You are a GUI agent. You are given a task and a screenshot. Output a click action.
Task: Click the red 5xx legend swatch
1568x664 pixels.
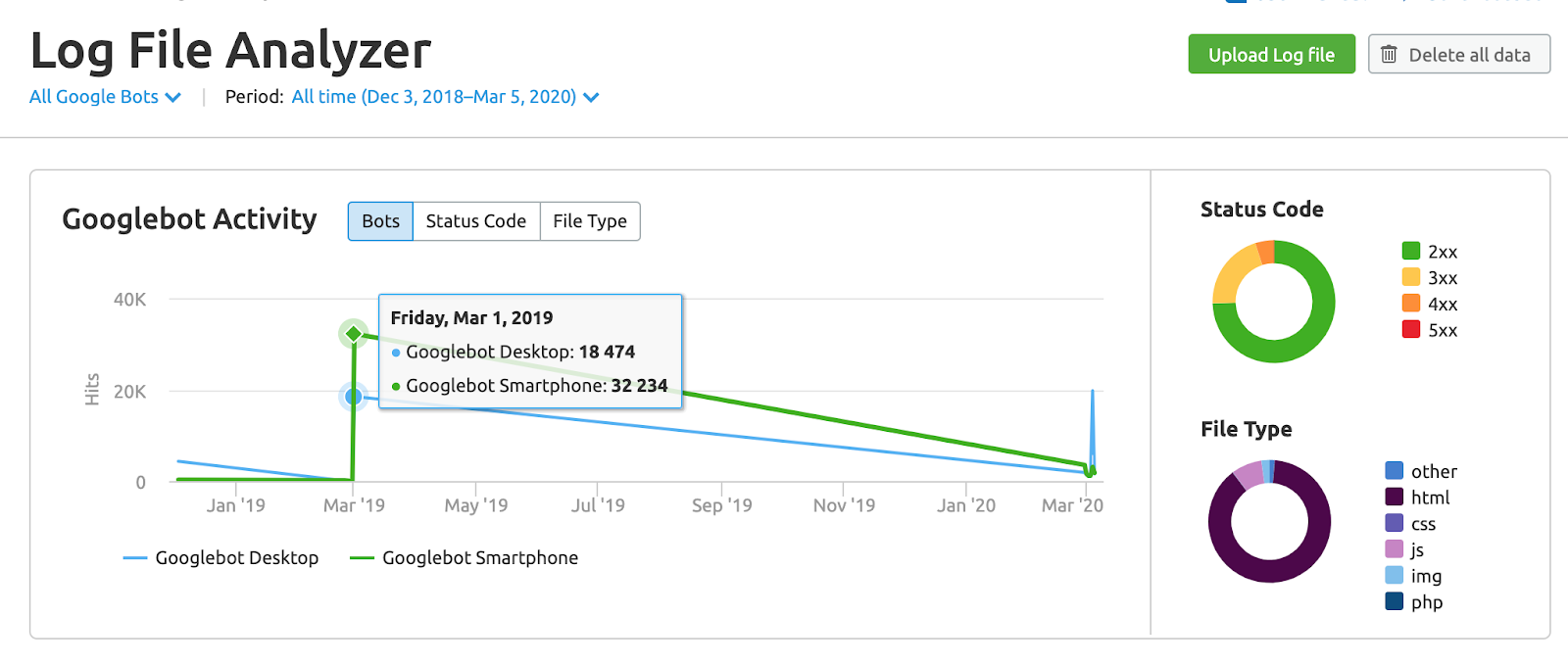click(1411, 330)
